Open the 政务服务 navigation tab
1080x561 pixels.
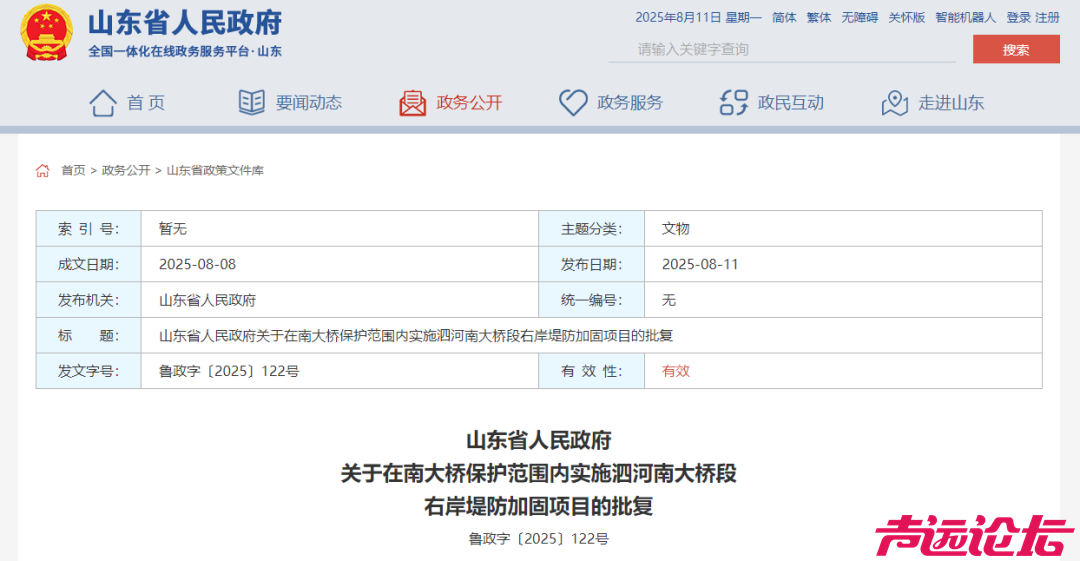[x=630, y=103]
